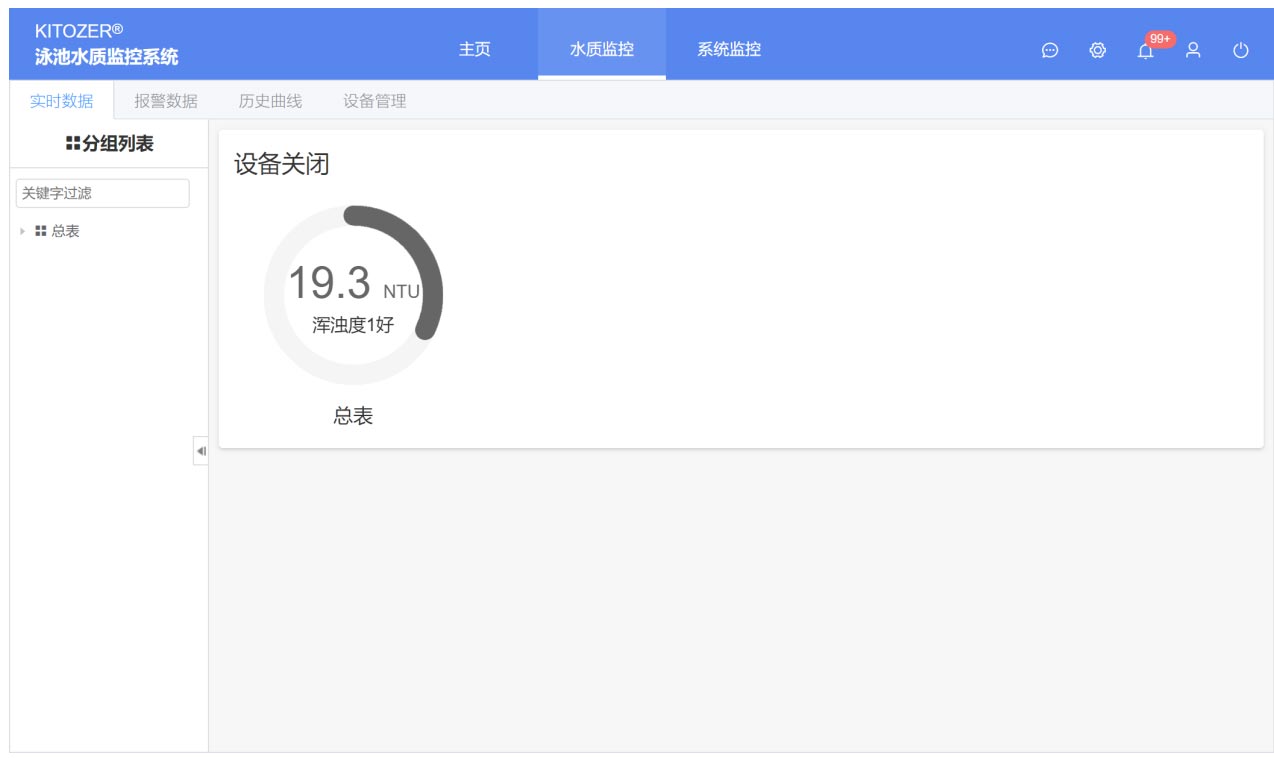Viewport: 1274px width, 758px height.
Task: Click the KITOZER 泳池水质监控系统 logo
Action: (x=106, y=44)
